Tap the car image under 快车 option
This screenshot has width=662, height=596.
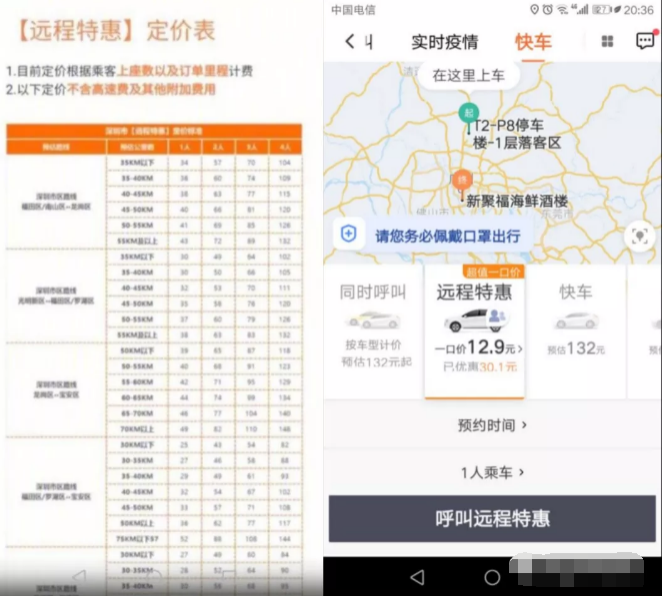tap(576, 321)
